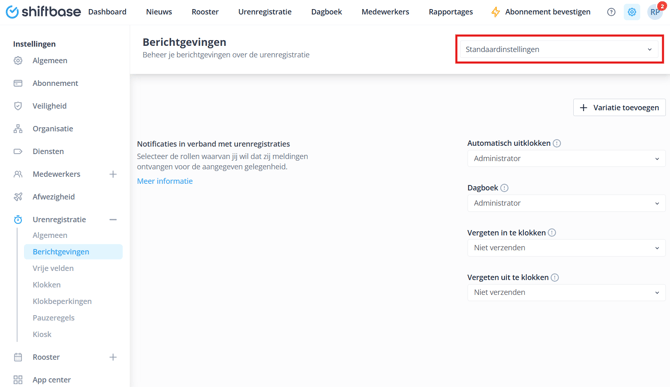
Task: Open Urenregistratie in top navigation
Action: tap(265, 12)
